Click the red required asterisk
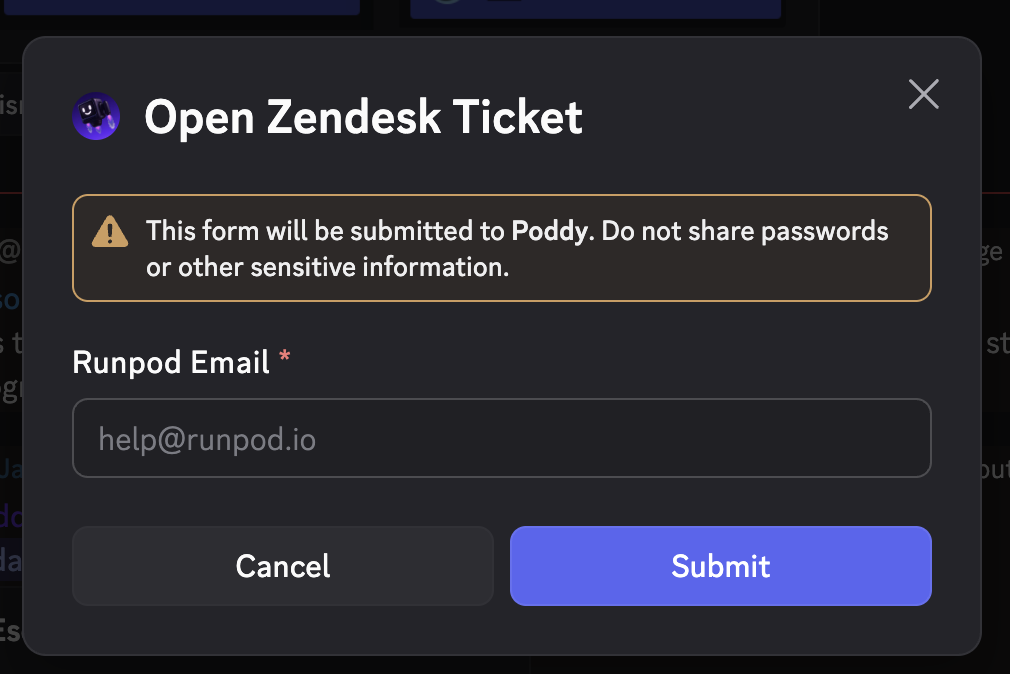This screenshot has width=1010, height=674. pyautogui.click(x=285, y=360)
